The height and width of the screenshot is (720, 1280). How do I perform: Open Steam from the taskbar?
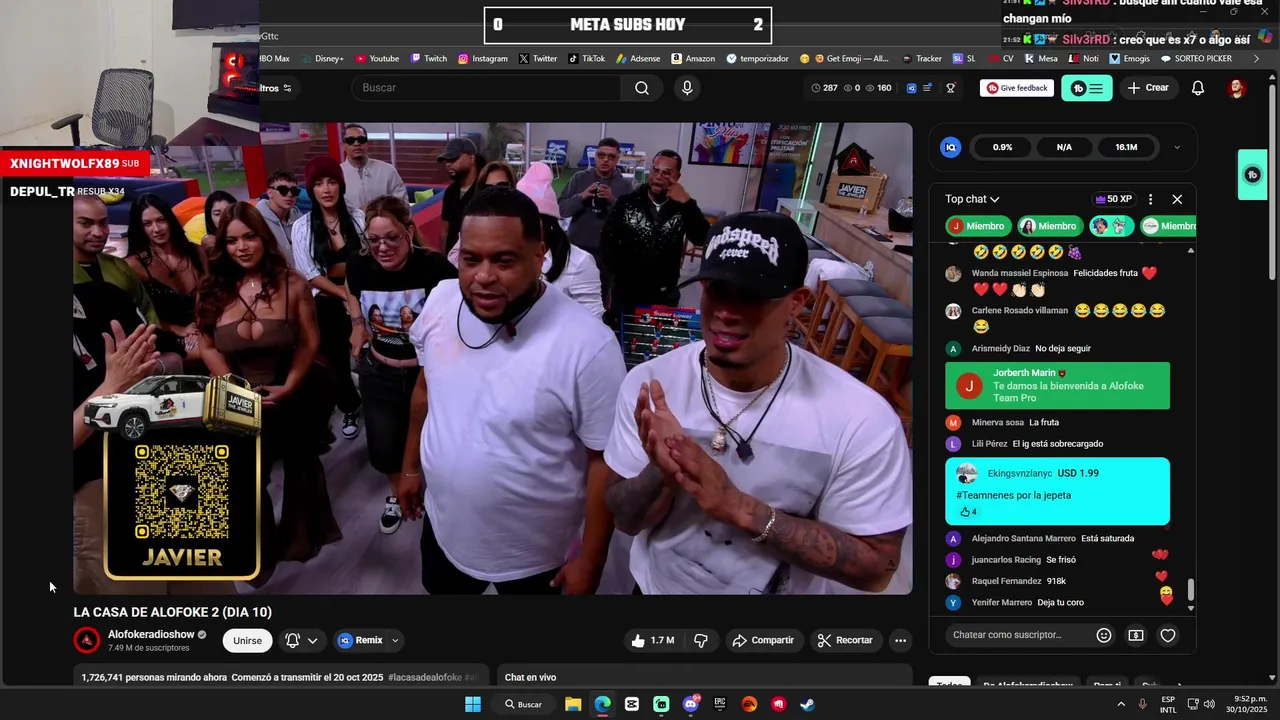(x=807, y=704)
